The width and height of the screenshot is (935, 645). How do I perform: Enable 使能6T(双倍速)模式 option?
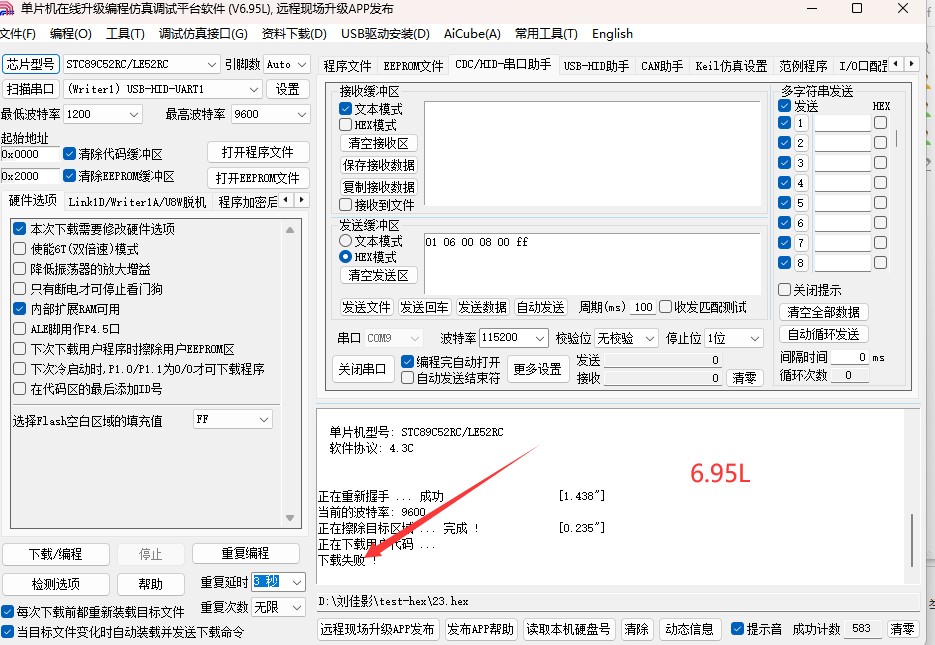pos(20,249)
